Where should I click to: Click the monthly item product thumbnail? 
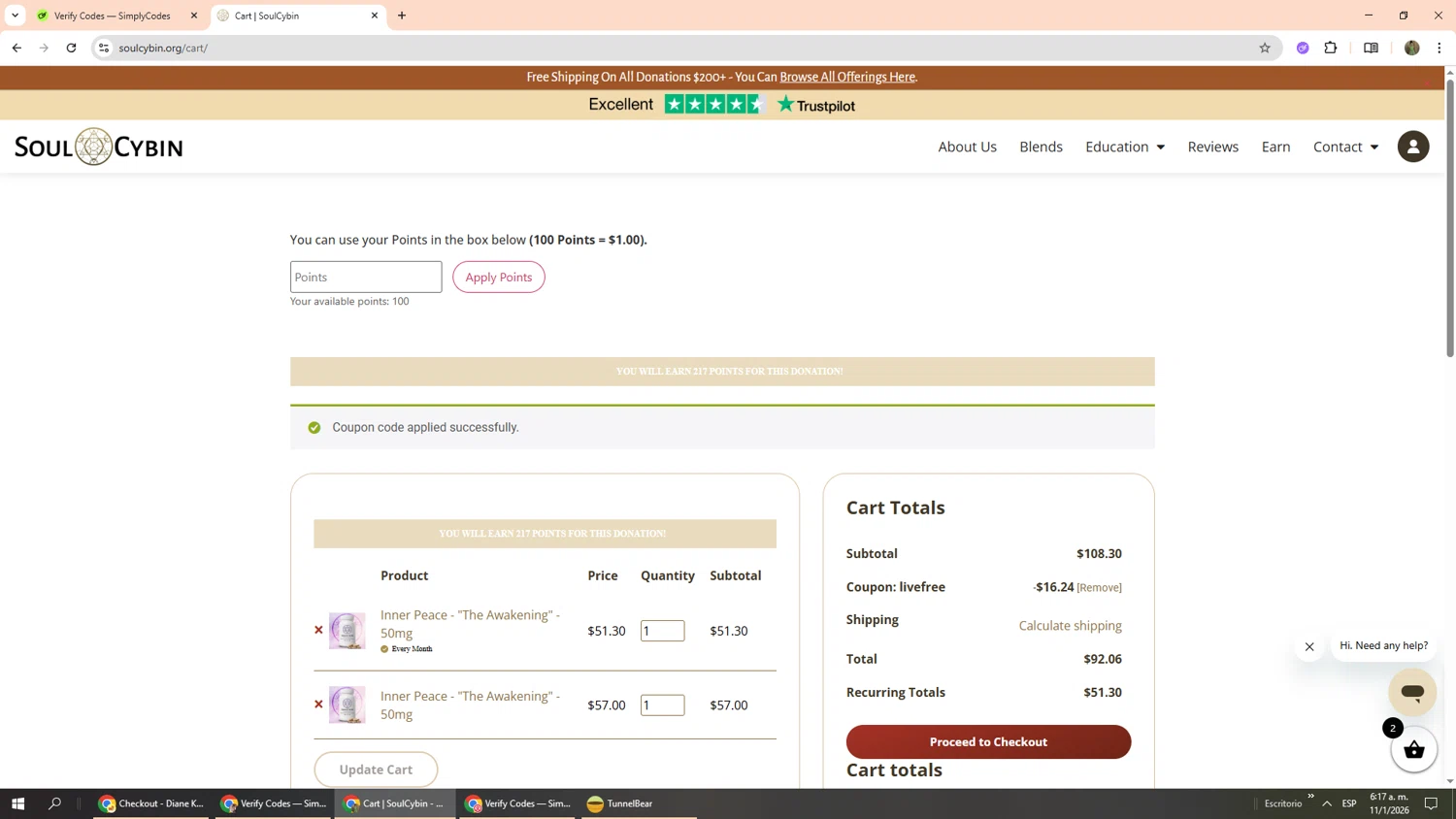pyautogui.click(x=347, y=631)
